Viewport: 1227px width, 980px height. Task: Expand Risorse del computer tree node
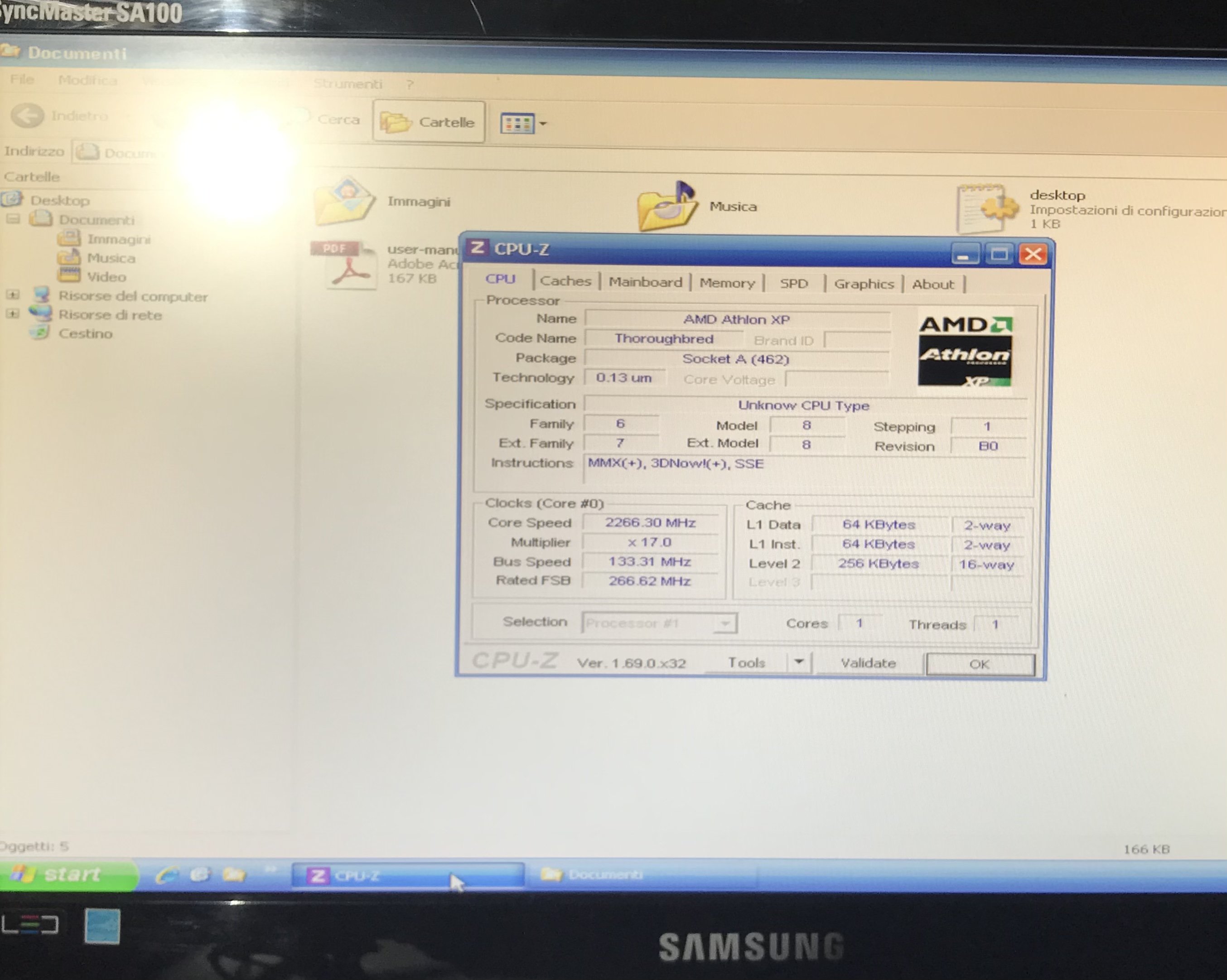point(13,295)
